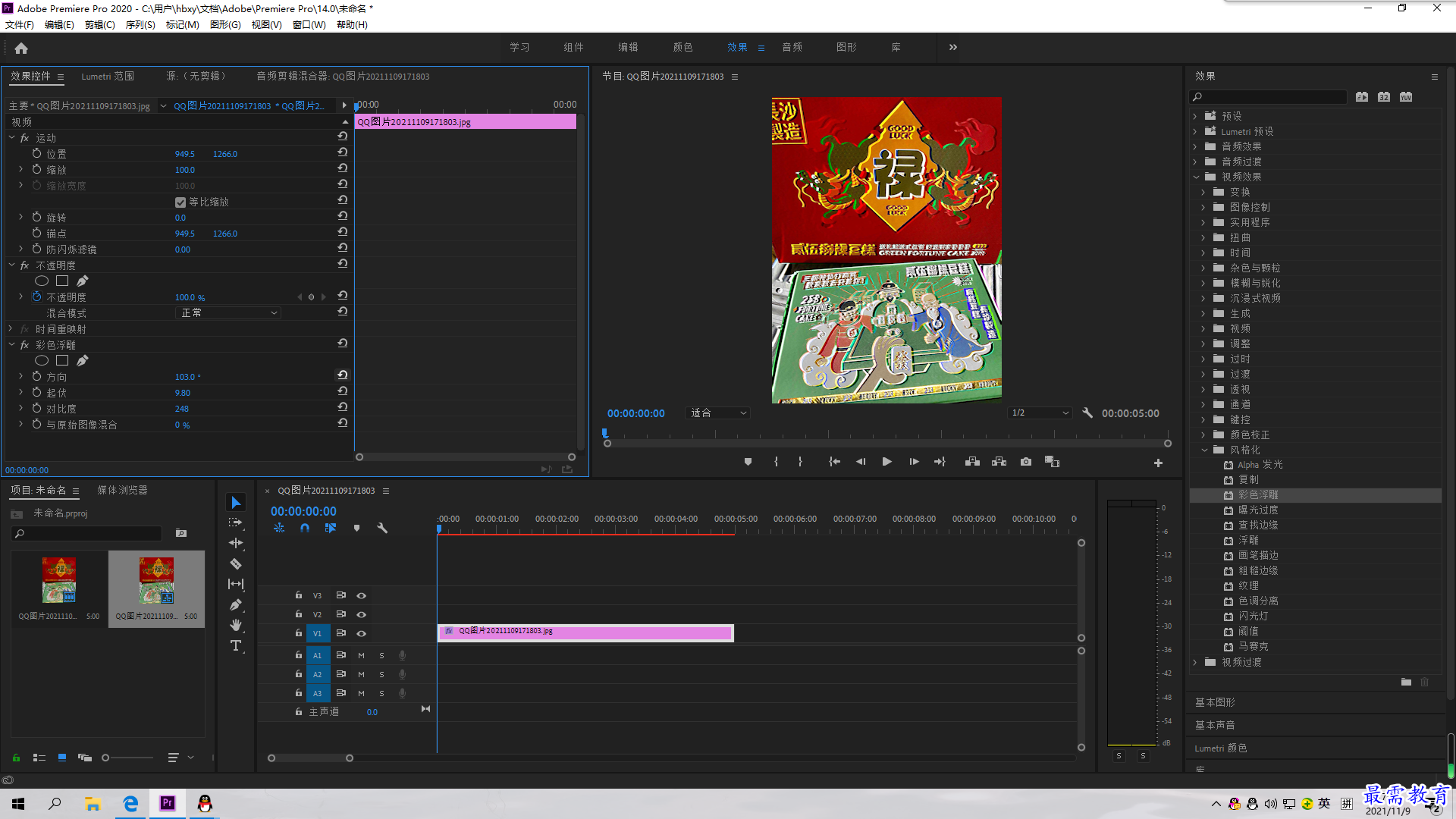Open 窗口(W) menu
Image resolution: width=1456 pixels, height=819 pixels.
pos(309,25)
